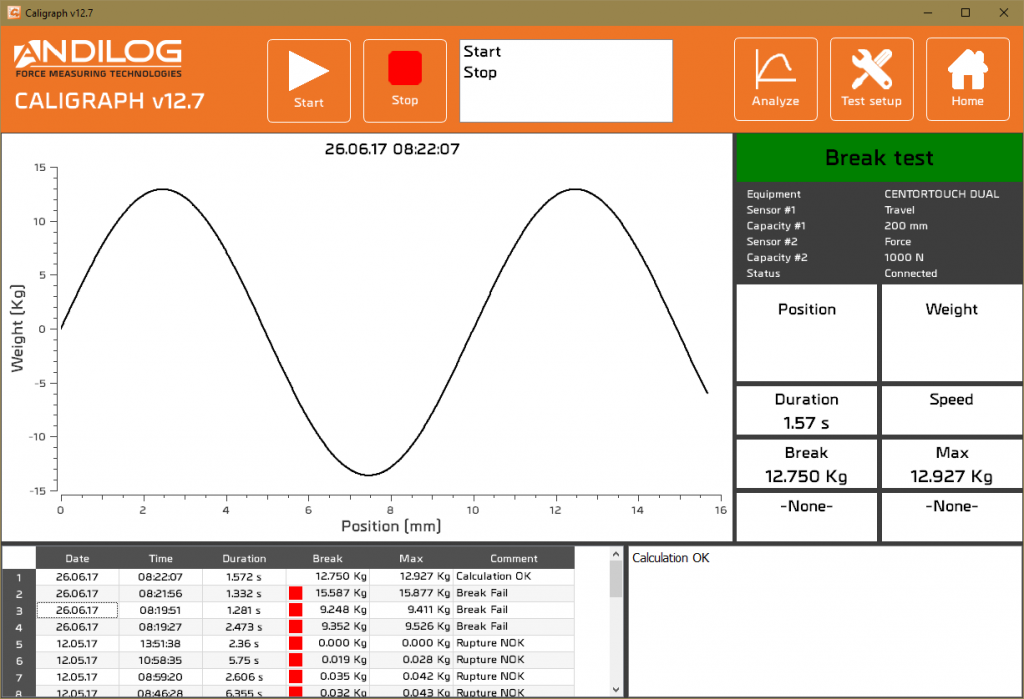Click red indicator in row 5
This screenshot has height=699, width=1024.
coord(295,643)
